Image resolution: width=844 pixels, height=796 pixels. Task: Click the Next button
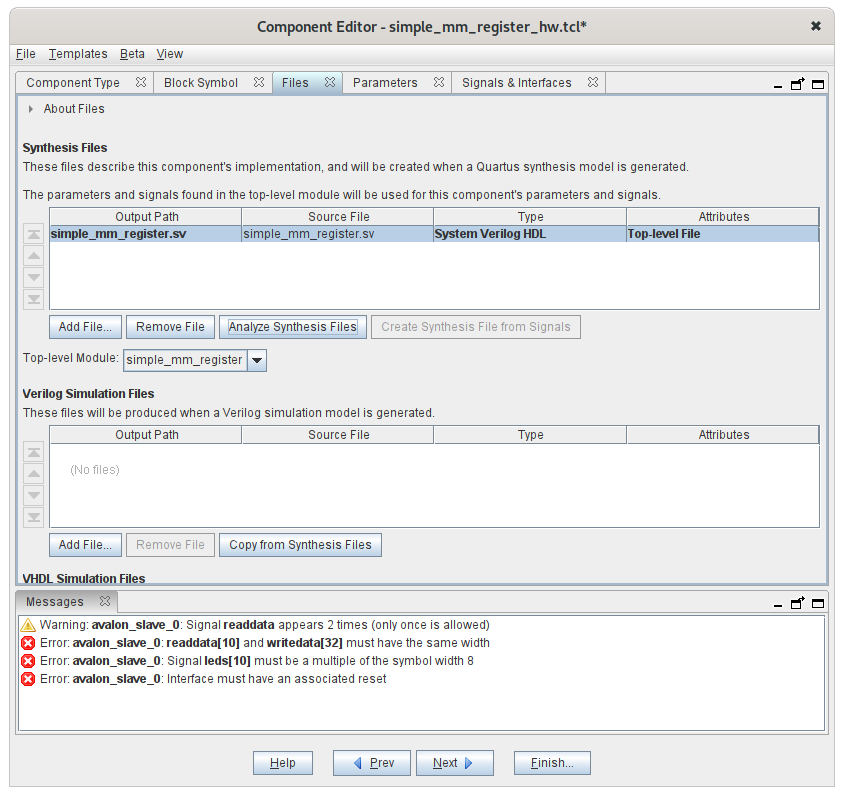(455, 763)
